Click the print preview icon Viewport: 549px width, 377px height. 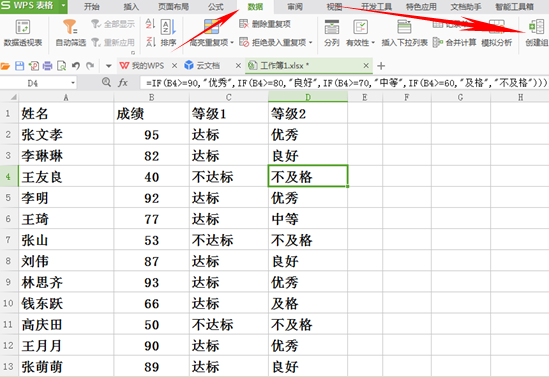tap(62, 65)
